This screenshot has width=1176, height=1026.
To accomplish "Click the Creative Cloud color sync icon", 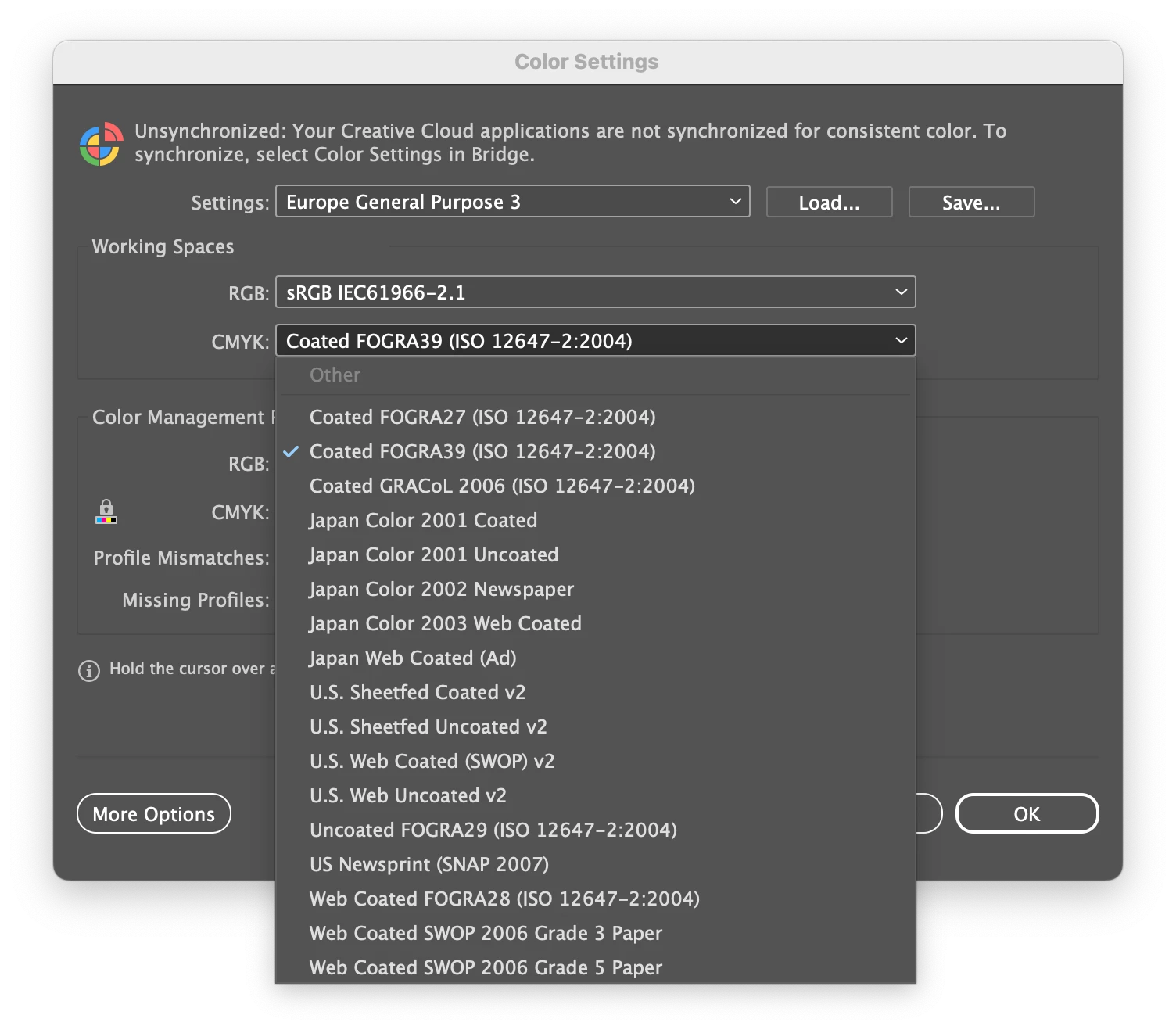I will 101,144.
